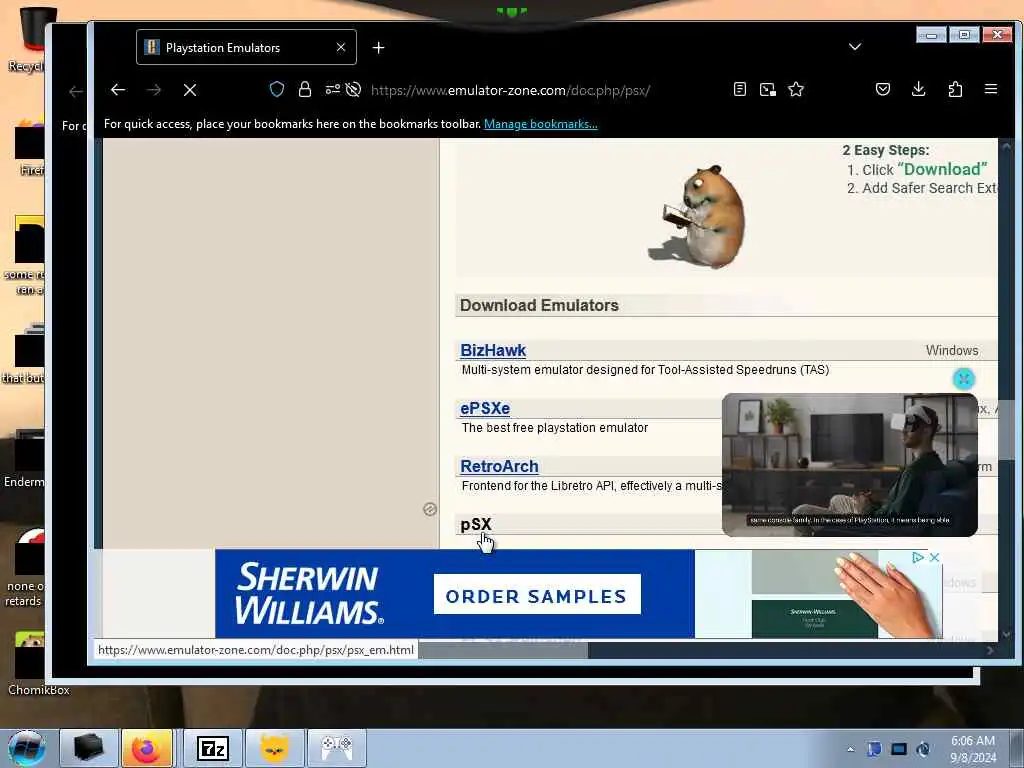Close the floating video ad

964,379
